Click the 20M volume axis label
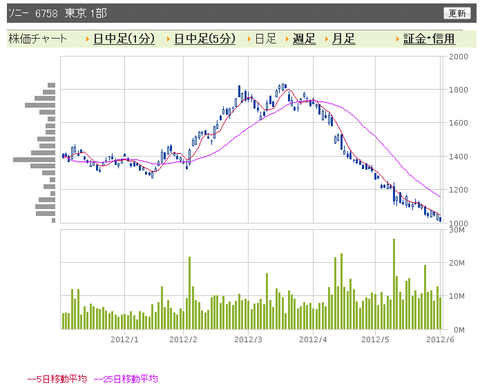Screen dimensions: 480x385 [457, 263]
